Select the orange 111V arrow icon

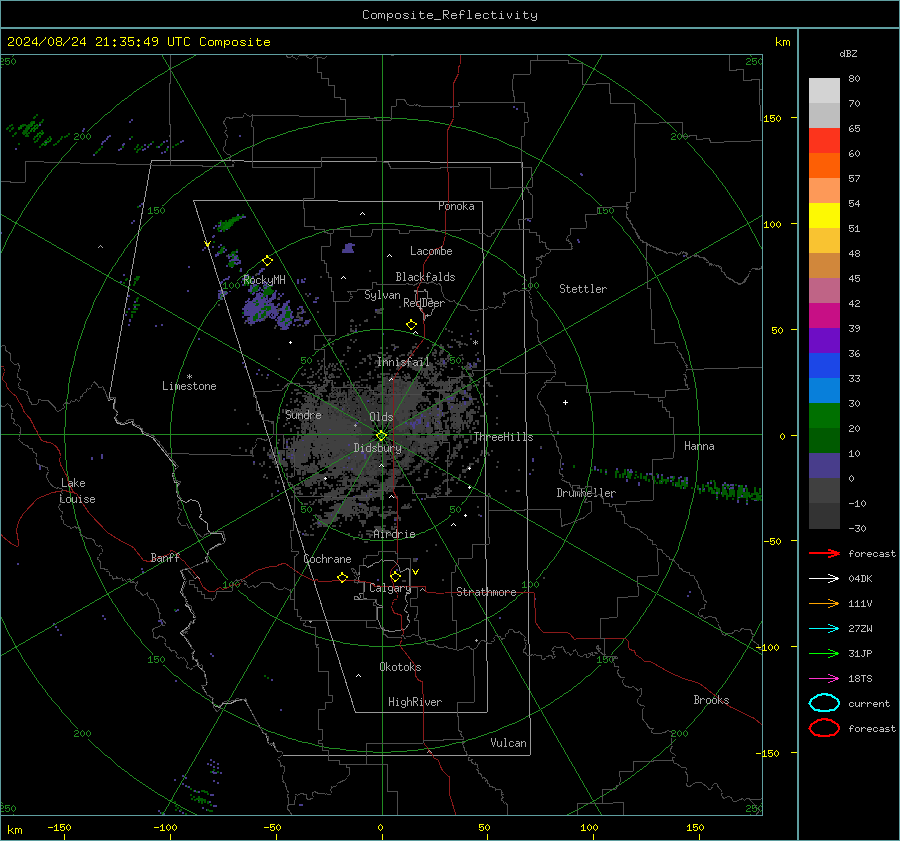(824, 603)
